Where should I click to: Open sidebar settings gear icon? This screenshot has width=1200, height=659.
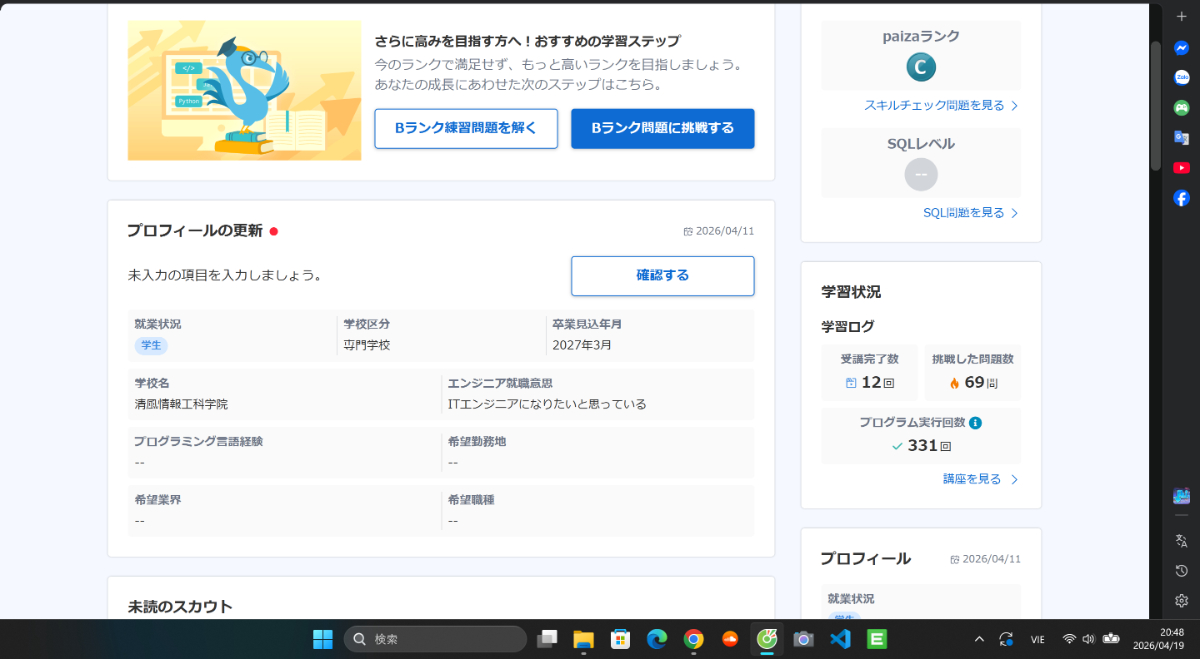[1181, 601]
